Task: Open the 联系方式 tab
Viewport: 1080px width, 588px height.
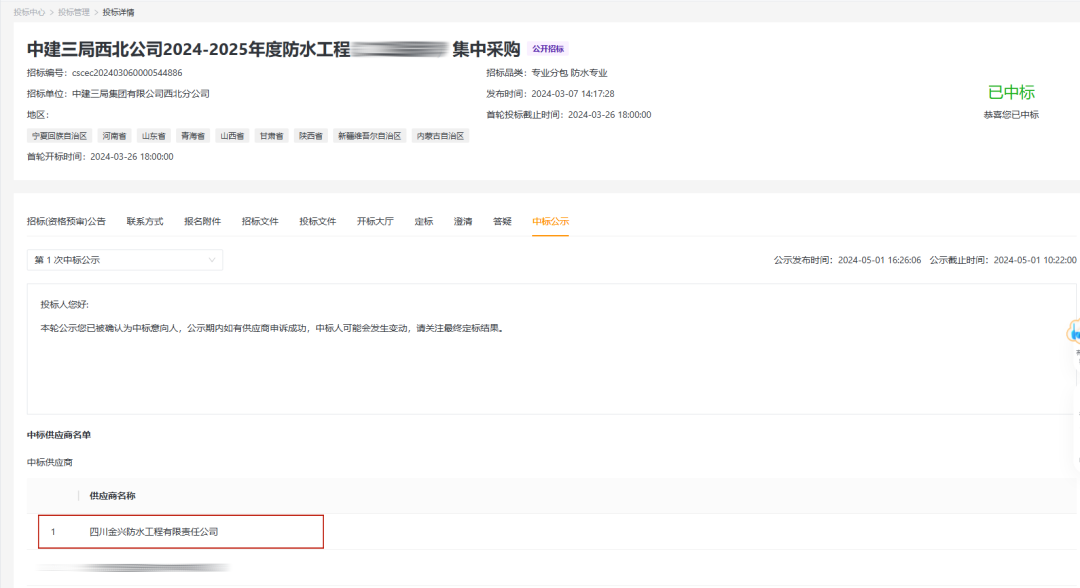Action: pyautogui.click(x=145, y=221)
